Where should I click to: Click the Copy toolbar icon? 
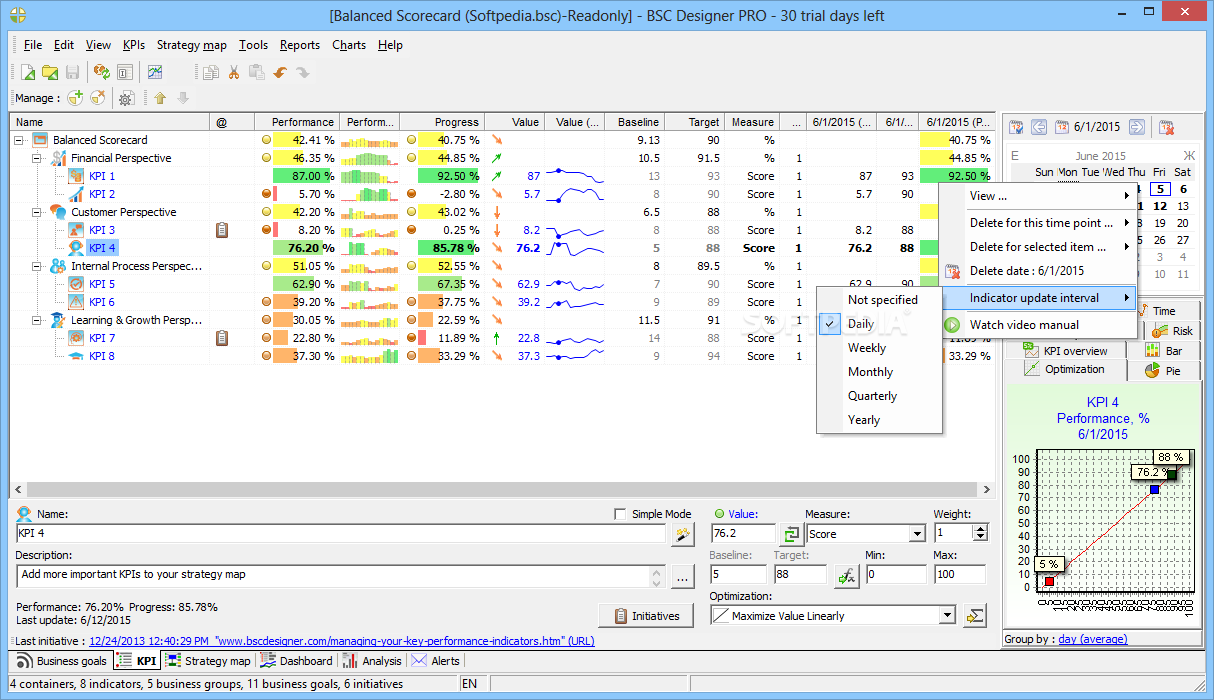point(211,72)
